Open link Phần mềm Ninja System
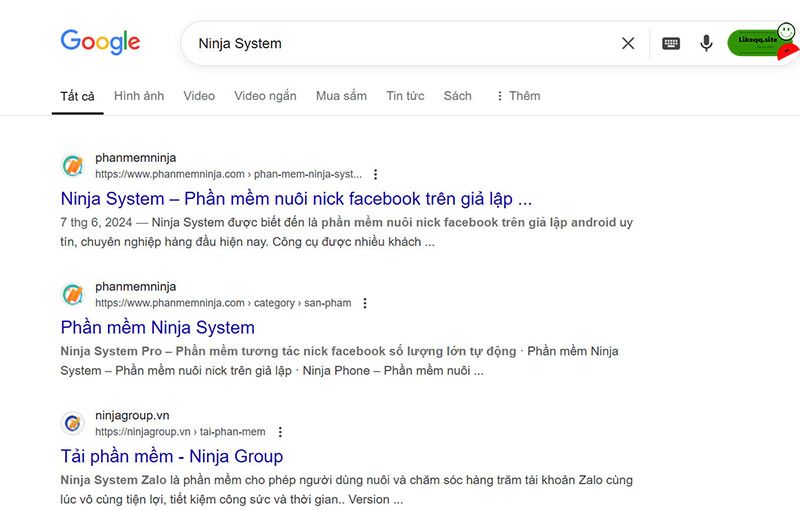 tap(158, 327)
